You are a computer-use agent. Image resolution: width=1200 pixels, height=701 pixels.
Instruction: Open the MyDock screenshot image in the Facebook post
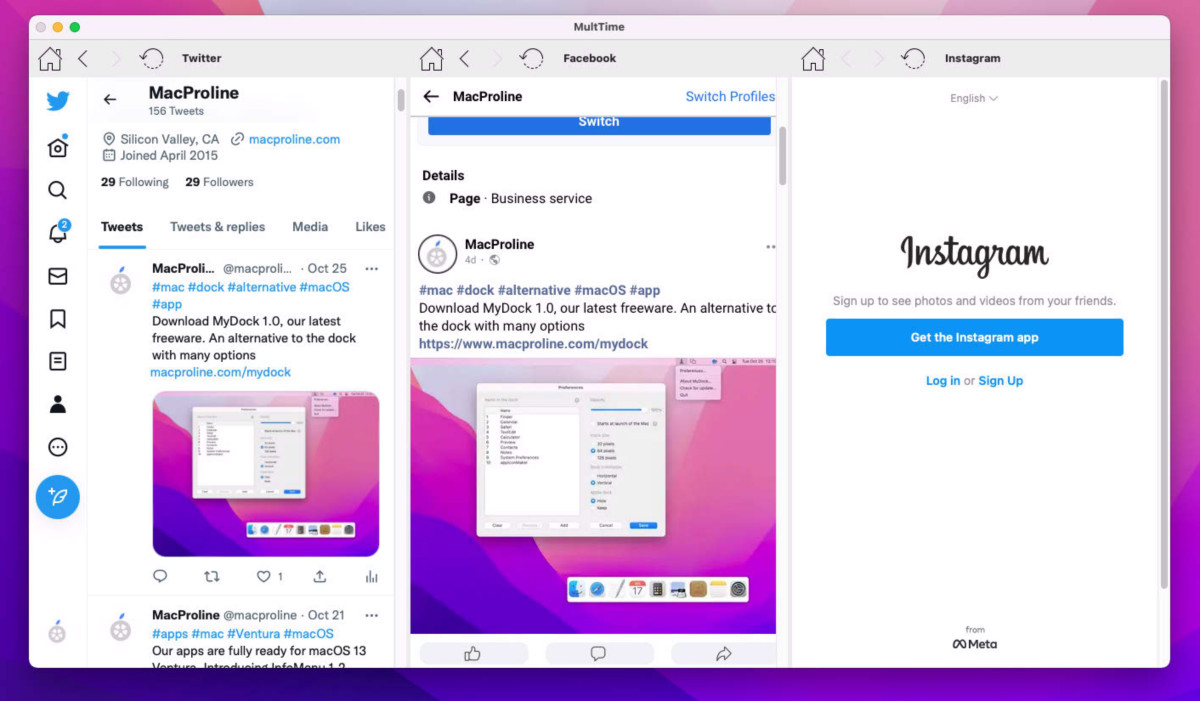click(594, 496)
